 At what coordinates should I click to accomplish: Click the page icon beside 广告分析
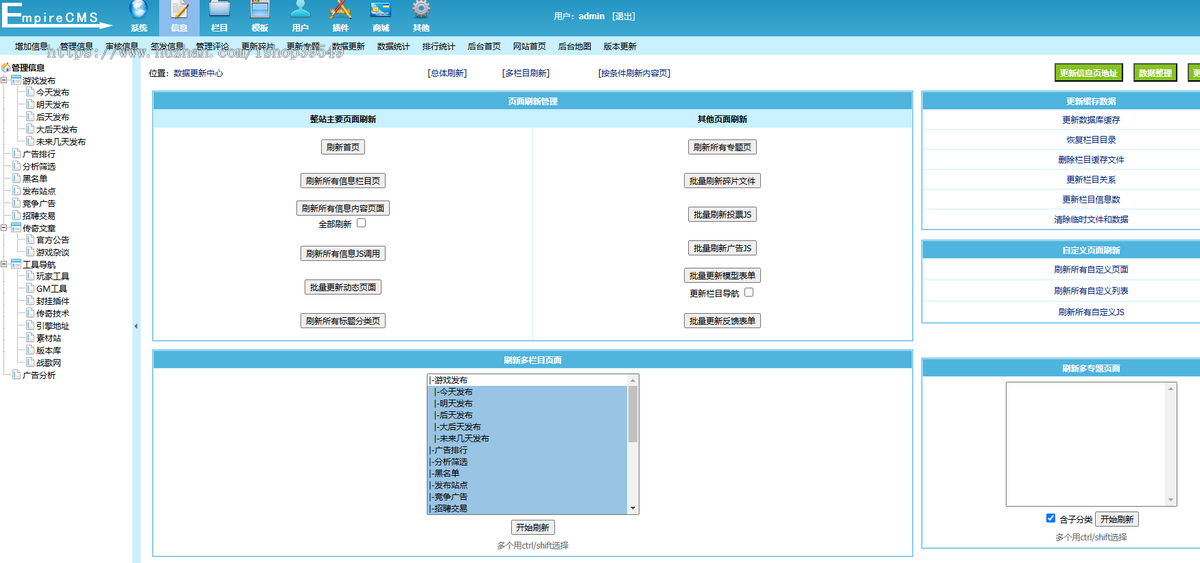point(16,375)
